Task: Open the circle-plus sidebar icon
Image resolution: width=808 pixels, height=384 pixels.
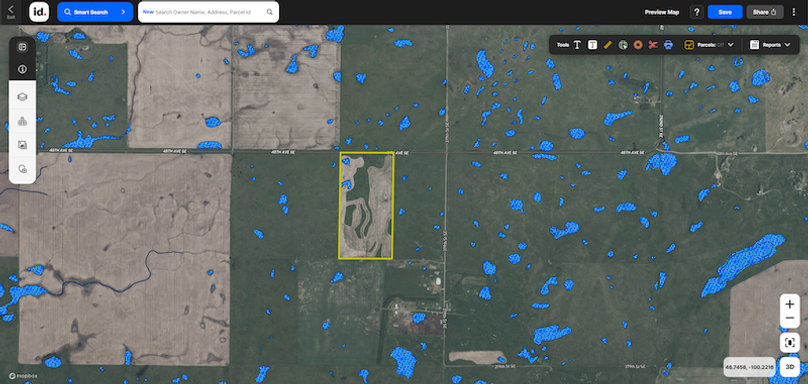Action: click(x=22, y=169)
